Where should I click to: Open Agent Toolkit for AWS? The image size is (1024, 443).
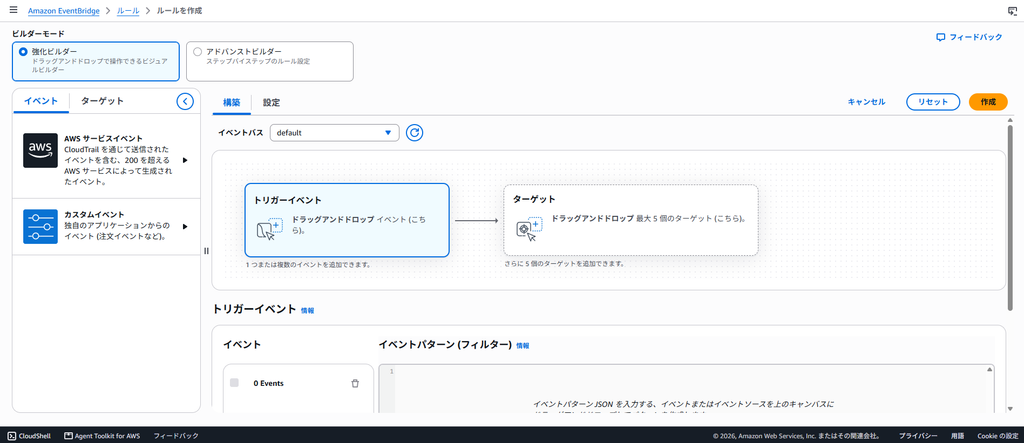[102, 435]
